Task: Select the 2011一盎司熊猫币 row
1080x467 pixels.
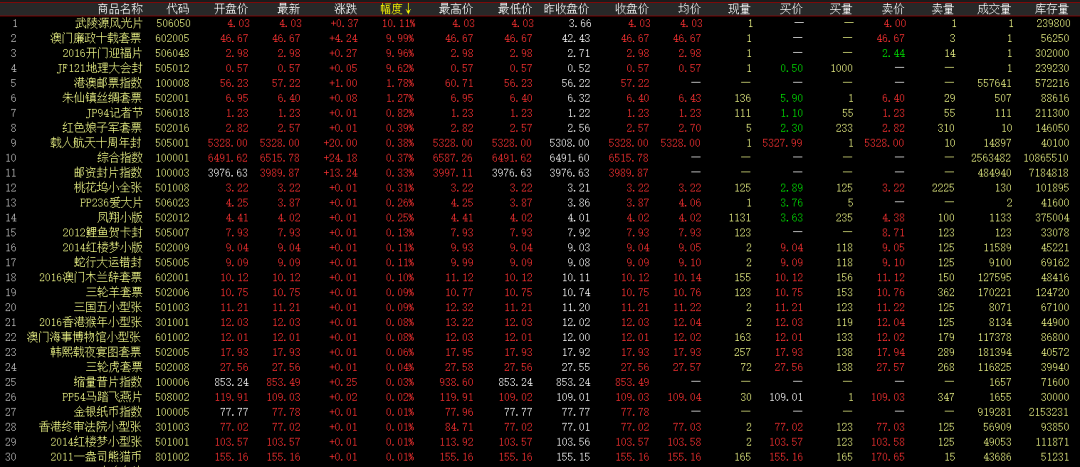Action: click(540, 456)
